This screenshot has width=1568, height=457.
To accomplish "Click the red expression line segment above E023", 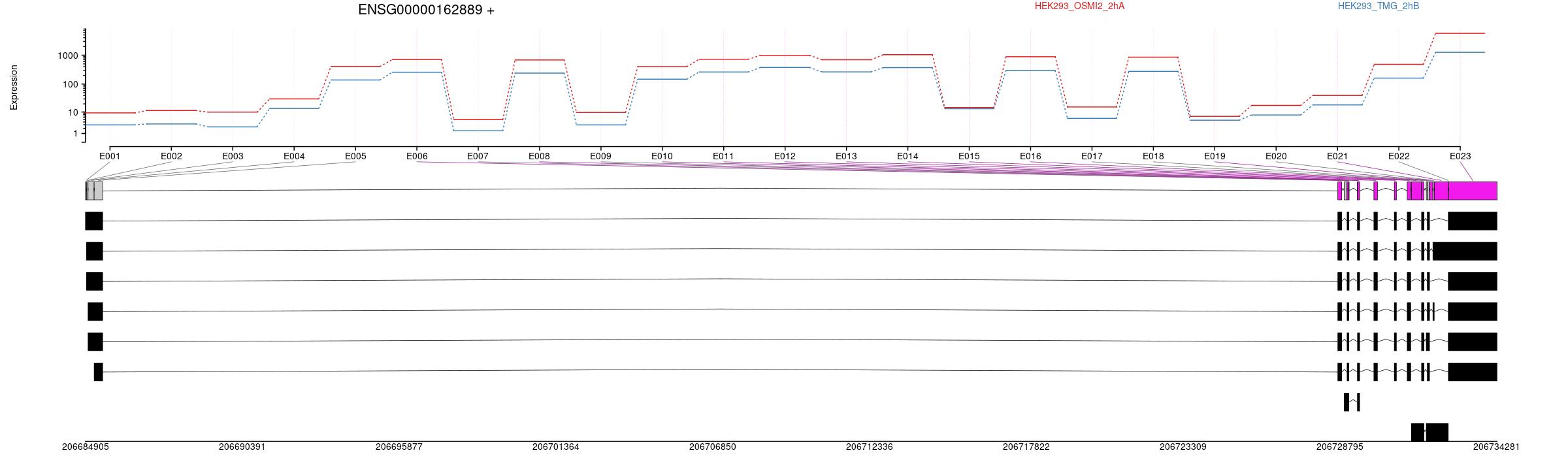I will coord(1460,33).
